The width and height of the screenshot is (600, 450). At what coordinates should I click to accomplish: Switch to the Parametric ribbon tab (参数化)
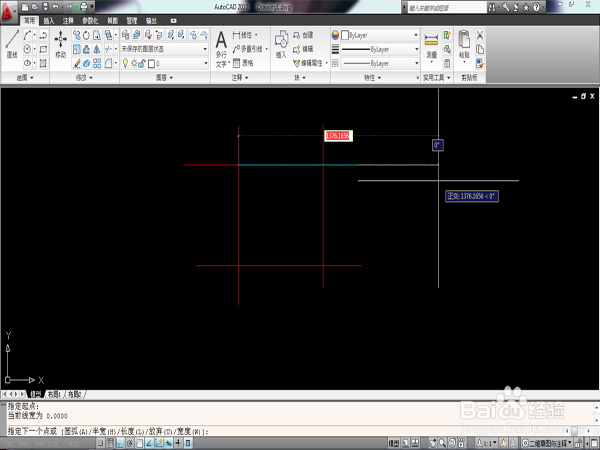click(x=90, y=21)
